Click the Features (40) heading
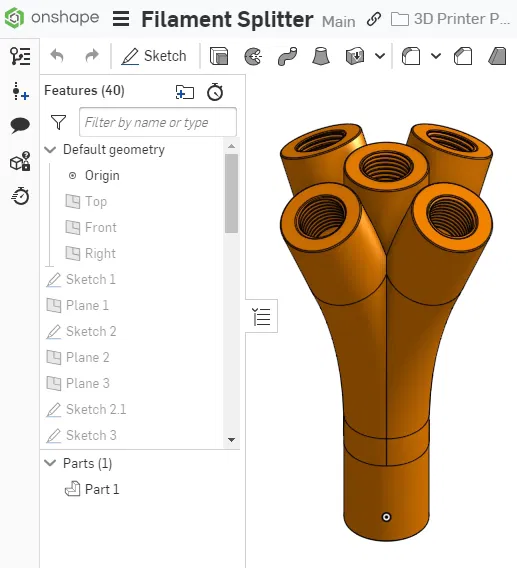Viewport: 517px width, 568px height. click(84, 91)
